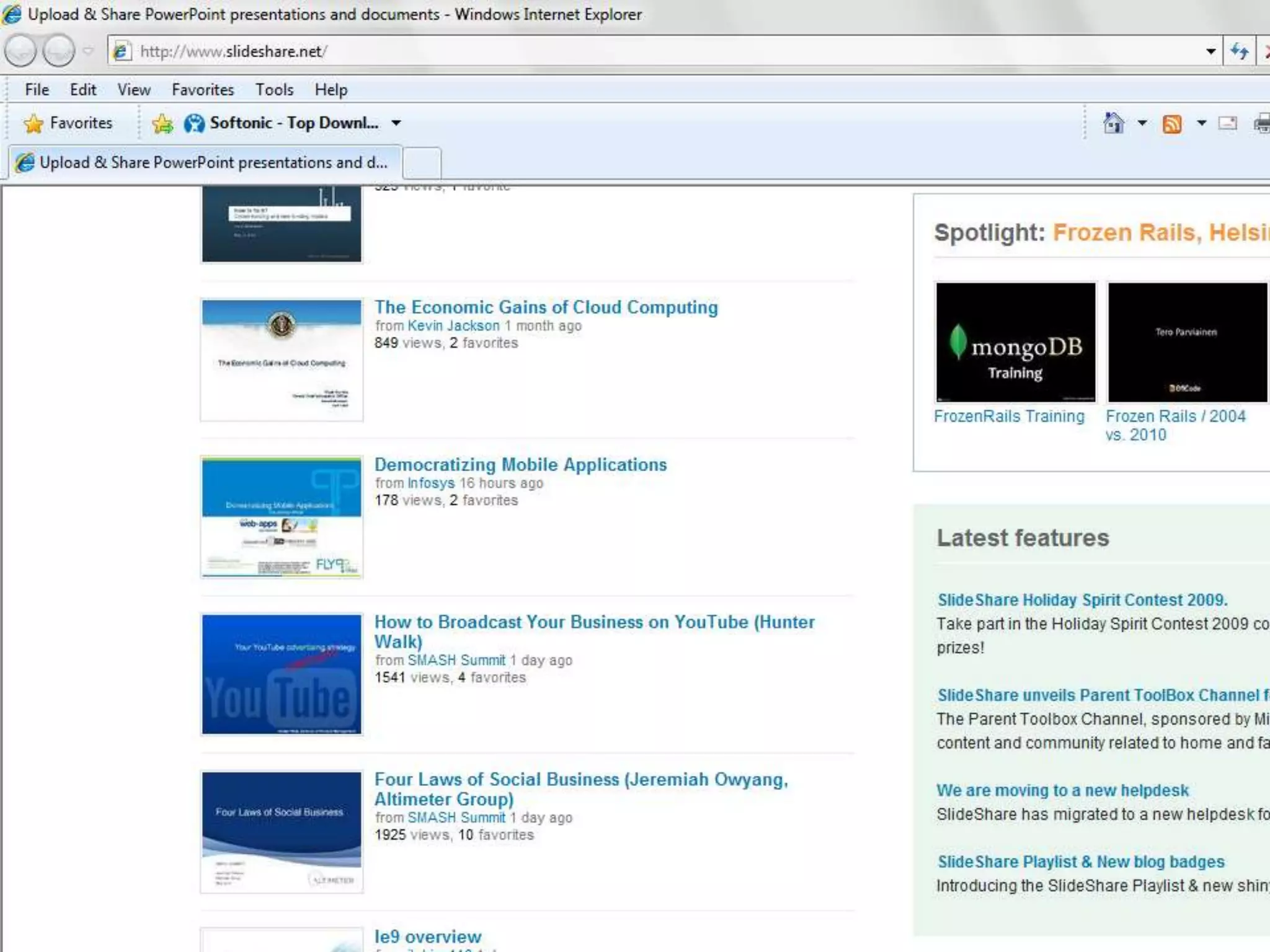Open the Edit menu
This screenshot has width=1270, height=952.
coord(83,90)
